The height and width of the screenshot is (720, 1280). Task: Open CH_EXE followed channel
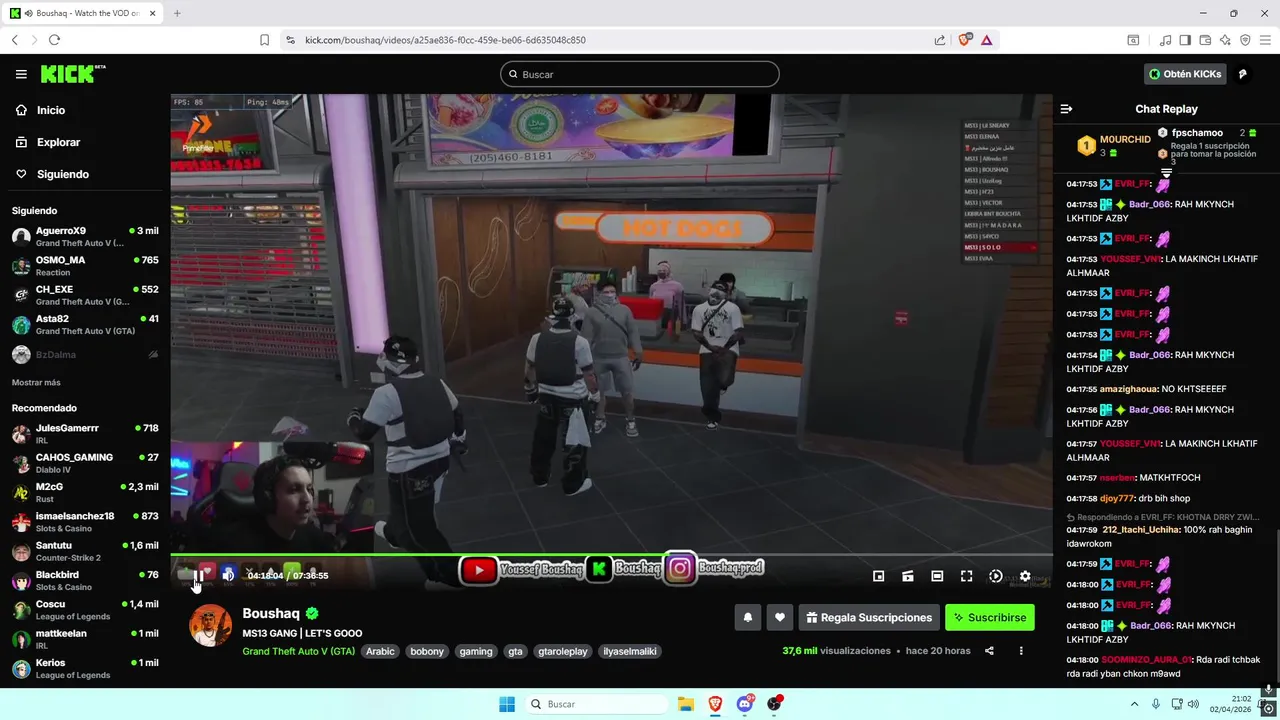85,295
